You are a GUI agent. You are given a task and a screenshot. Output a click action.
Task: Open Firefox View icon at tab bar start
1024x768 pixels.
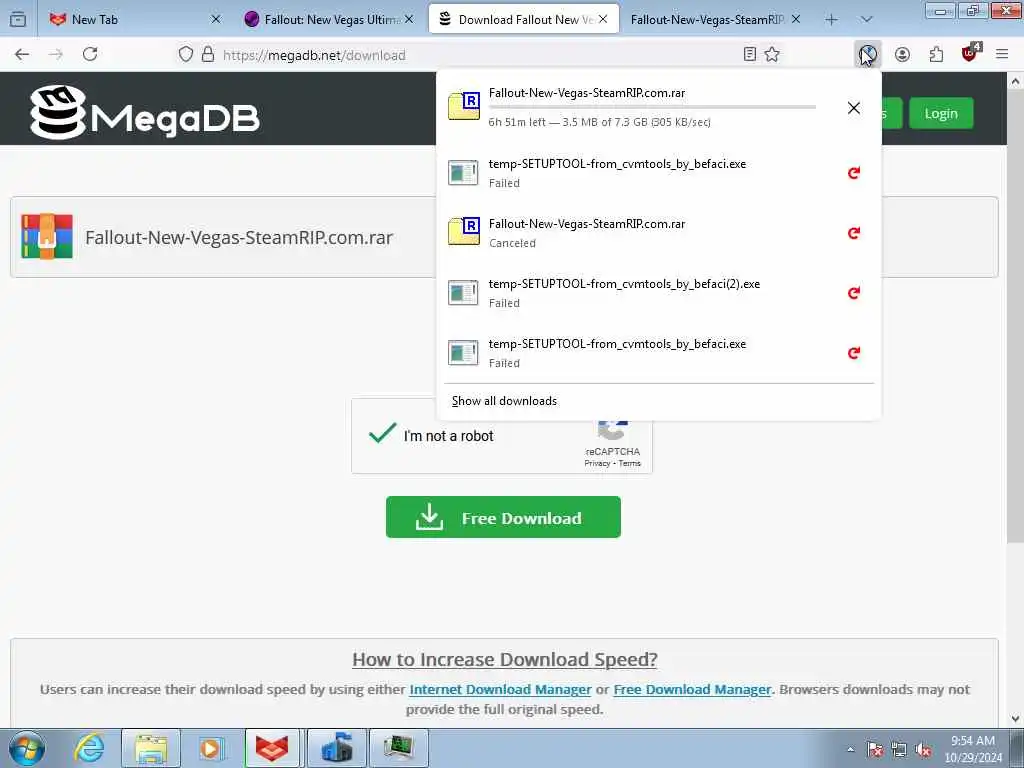[18, 20]
